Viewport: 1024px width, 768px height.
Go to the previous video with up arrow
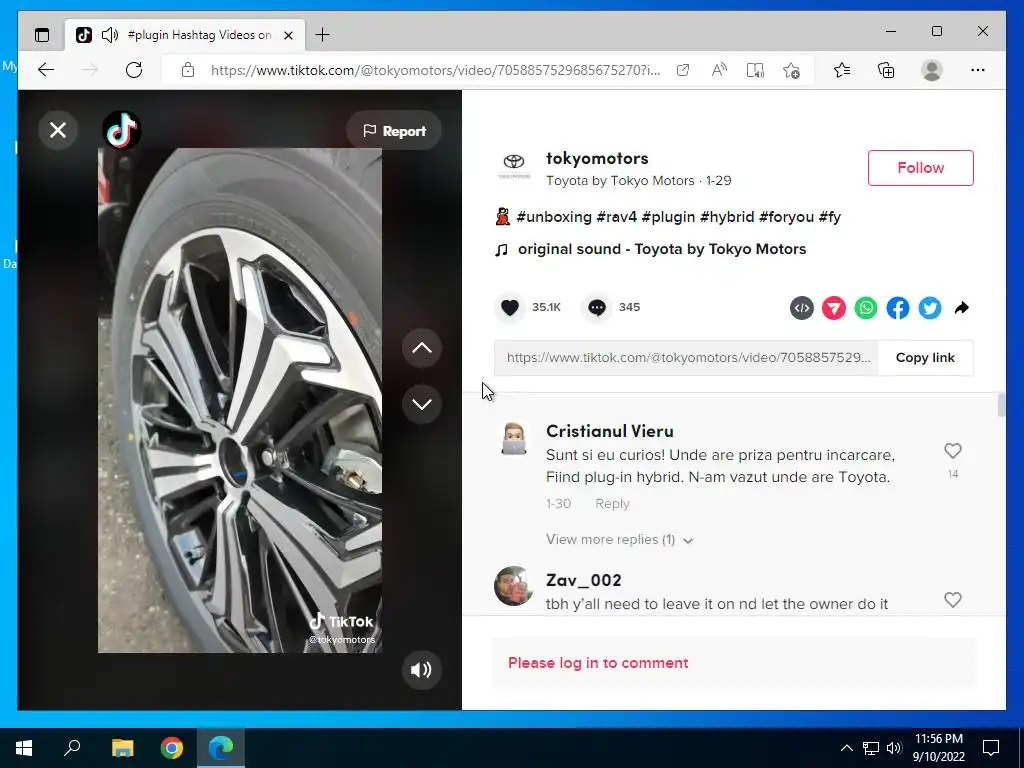[x=422, y=347]
